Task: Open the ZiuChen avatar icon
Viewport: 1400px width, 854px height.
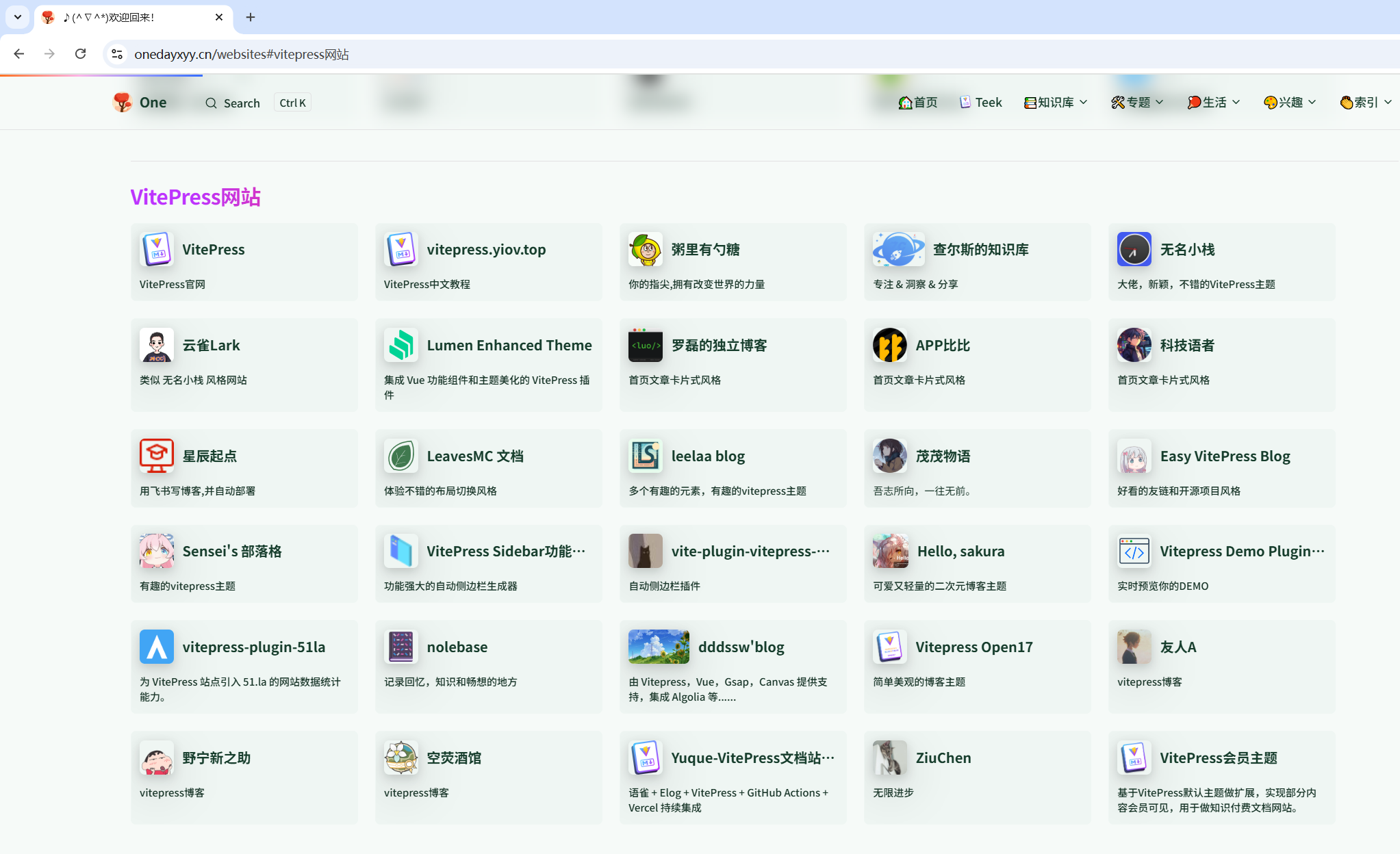Action: (890, 758)
